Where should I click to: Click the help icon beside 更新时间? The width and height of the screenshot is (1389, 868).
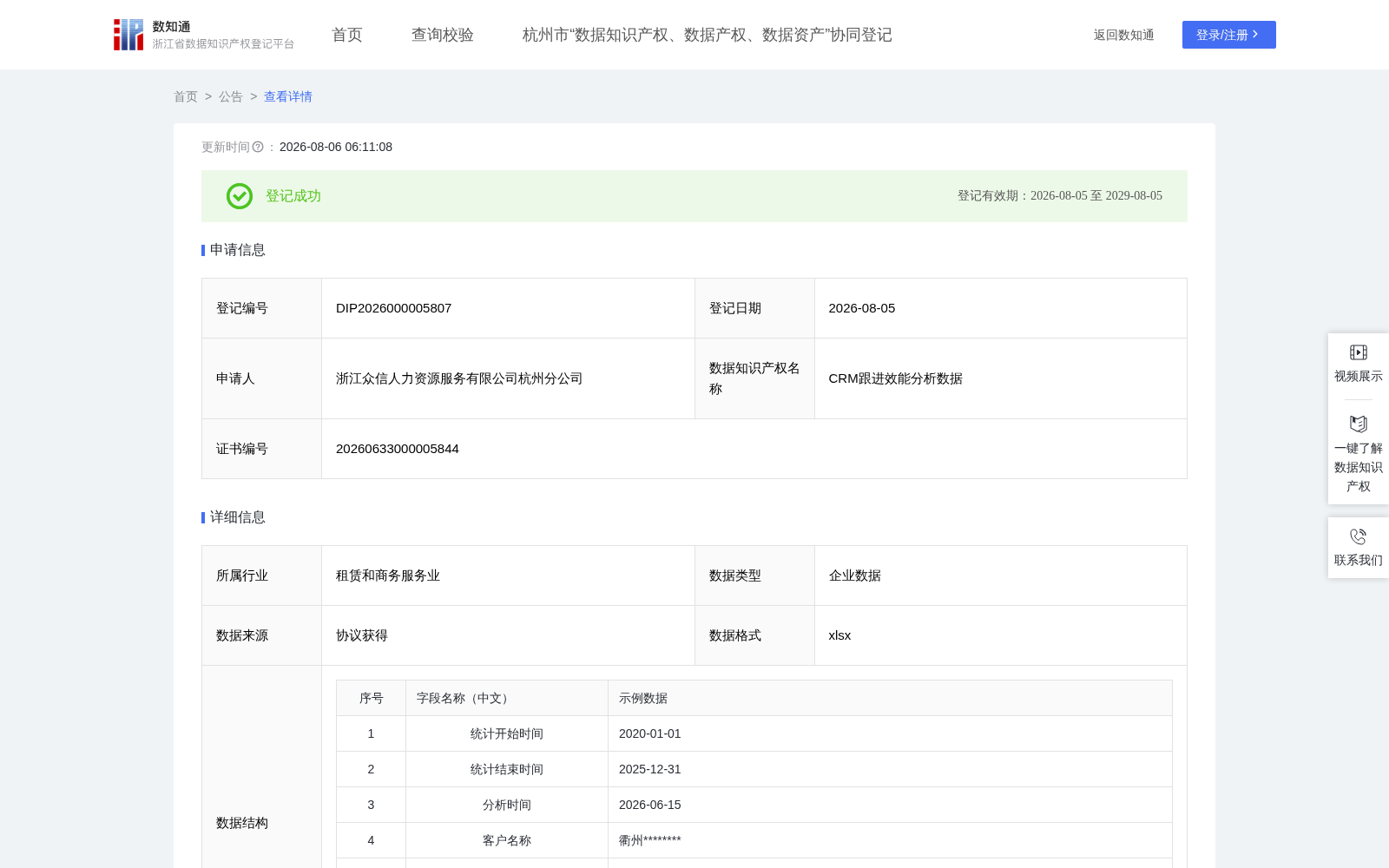258,148
